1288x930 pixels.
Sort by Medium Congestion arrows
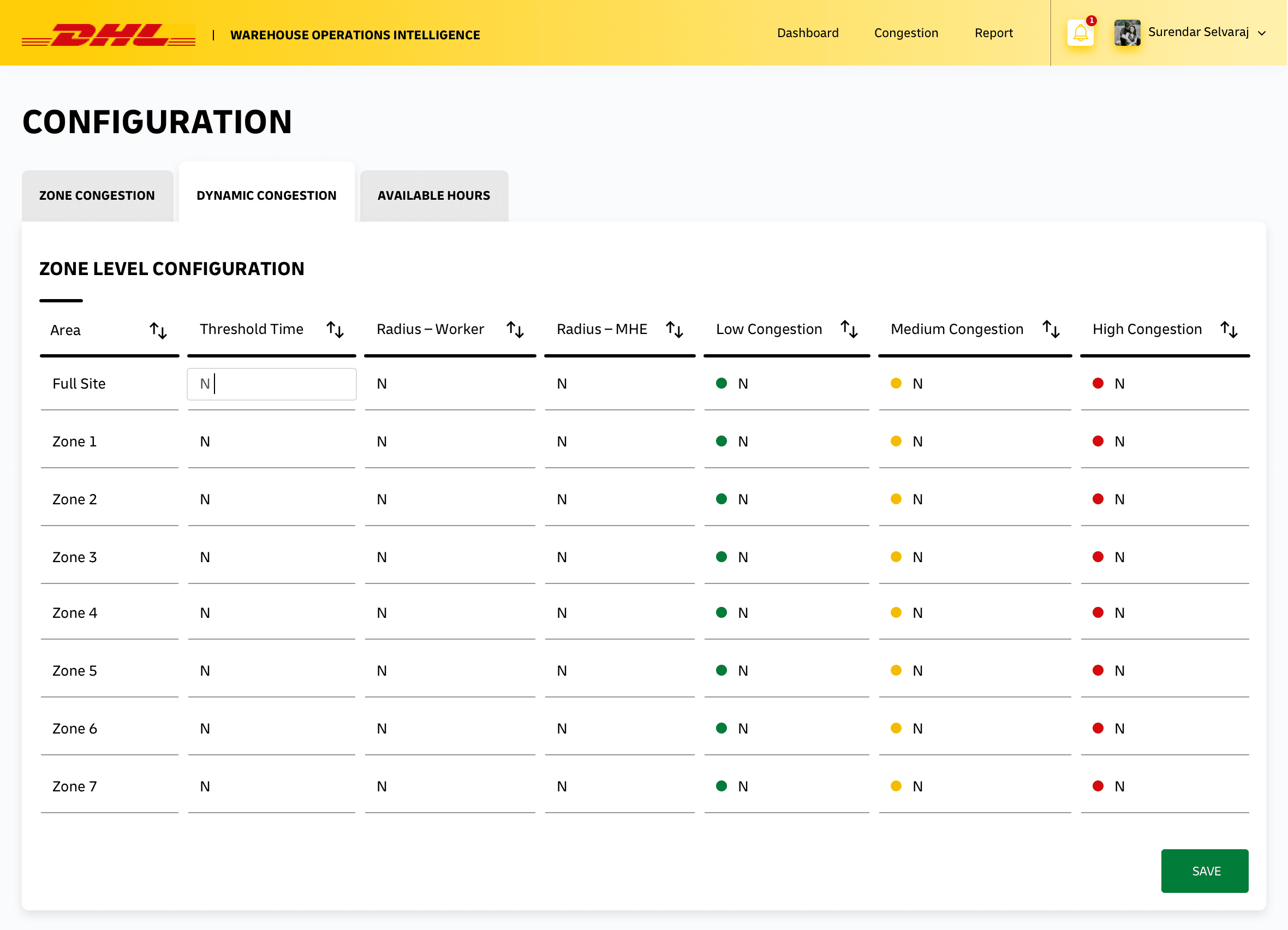1052,329
